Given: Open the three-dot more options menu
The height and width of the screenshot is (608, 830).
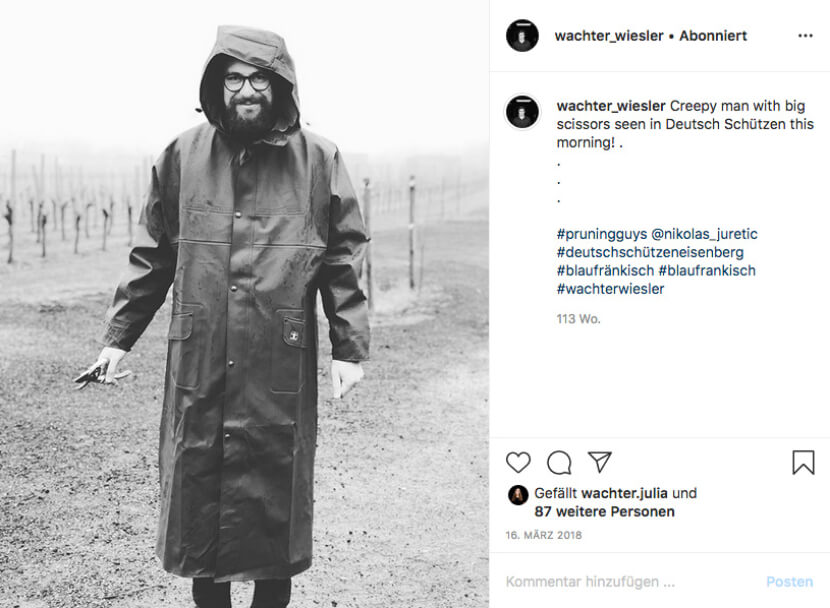Looking at the screenshot, I should click(805, 35).
